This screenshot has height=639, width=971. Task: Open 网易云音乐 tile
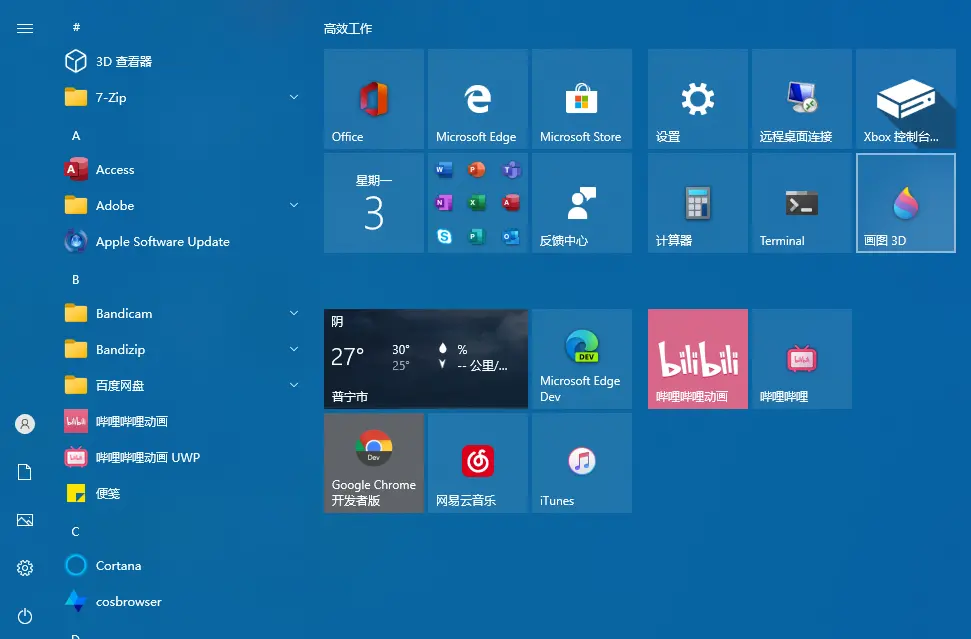pos(477,463)
